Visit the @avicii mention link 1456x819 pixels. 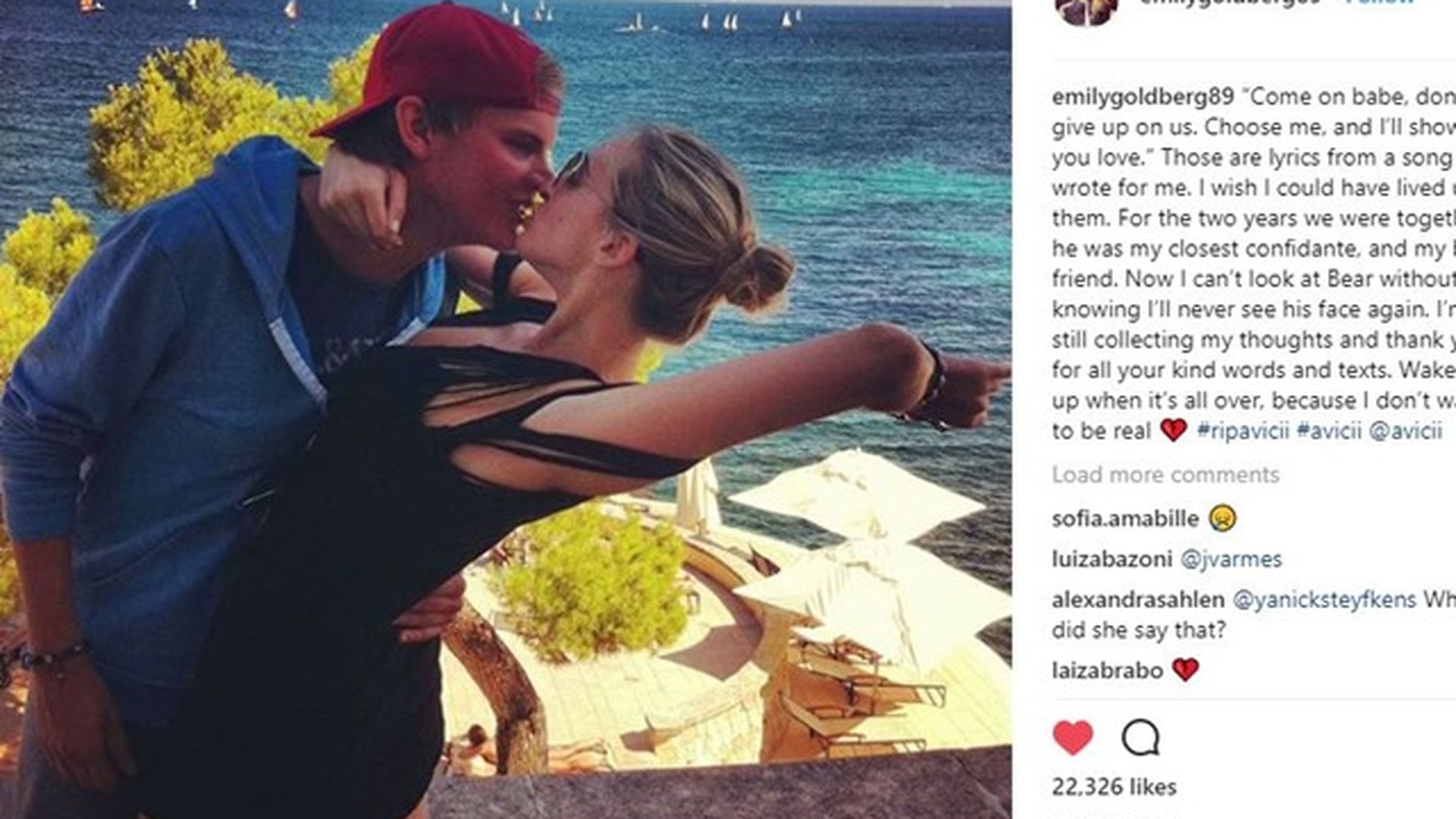(1405, 431)
